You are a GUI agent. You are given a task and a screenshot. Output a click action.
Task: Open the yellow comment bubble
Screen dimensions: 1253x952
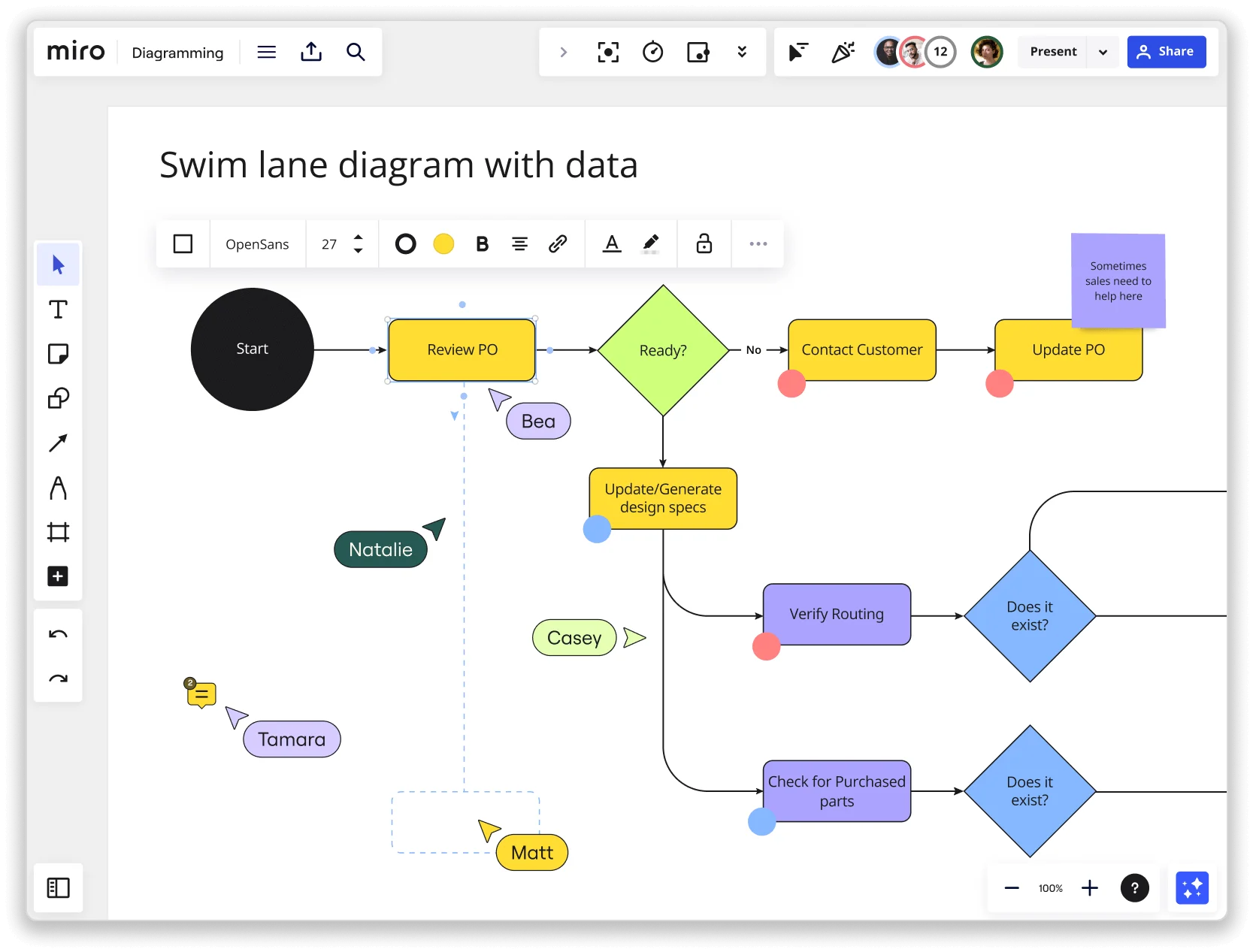tap(201, 694)
